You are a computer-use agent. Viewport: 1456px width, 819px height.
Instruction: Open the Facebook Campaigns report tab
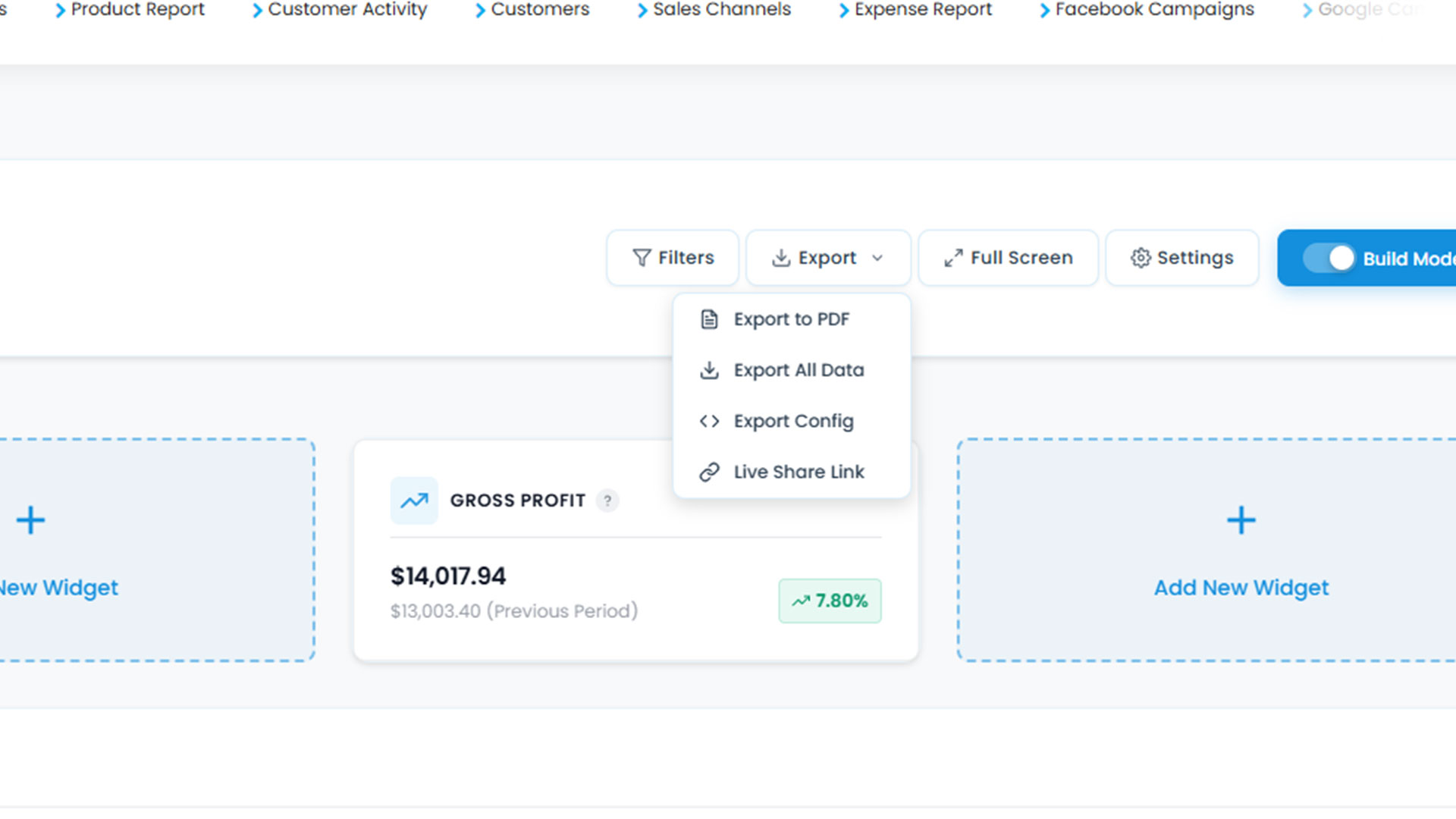tap(1153, 10)
